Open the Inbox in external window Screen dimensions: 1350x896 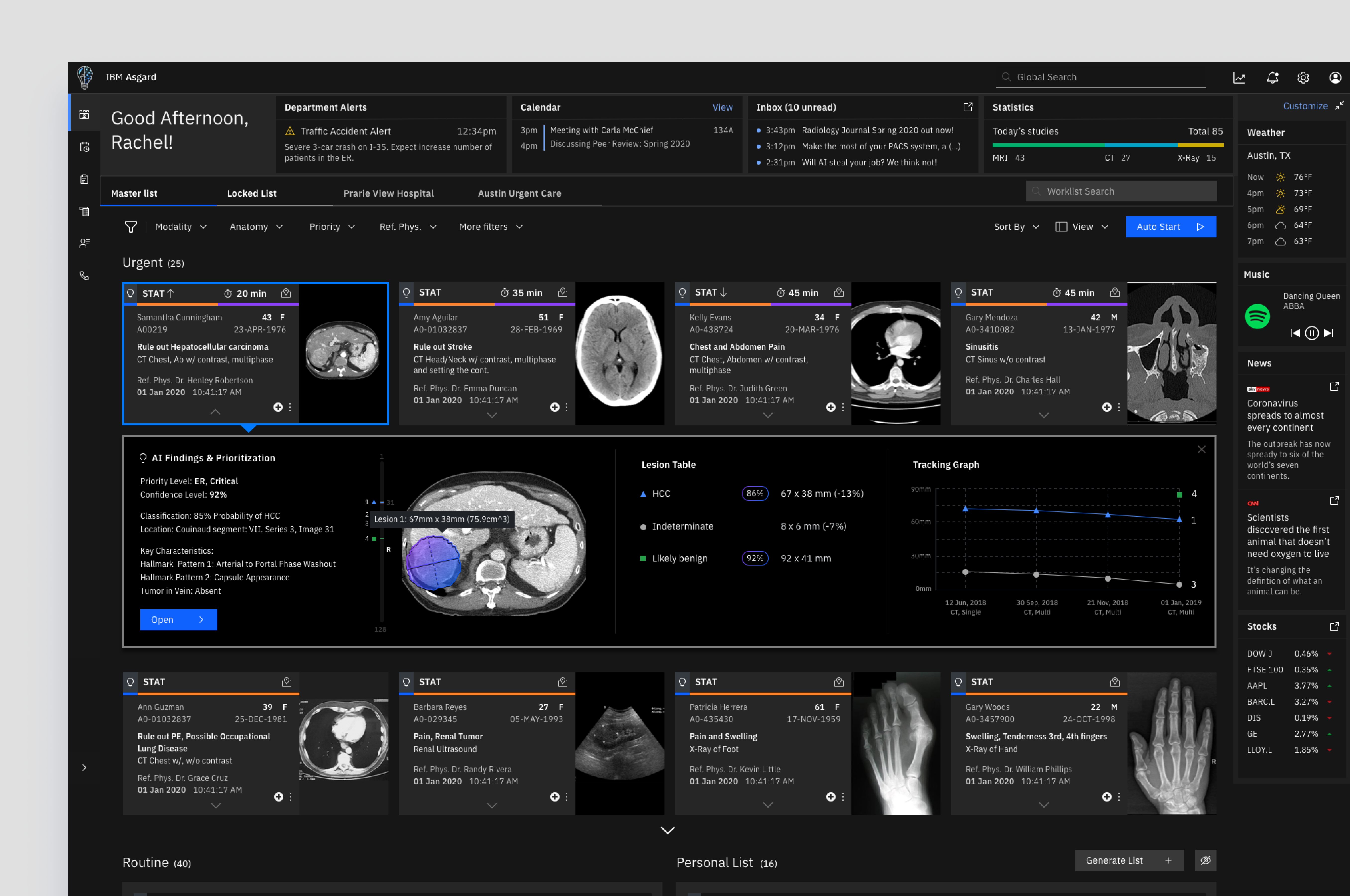(968, 107)
